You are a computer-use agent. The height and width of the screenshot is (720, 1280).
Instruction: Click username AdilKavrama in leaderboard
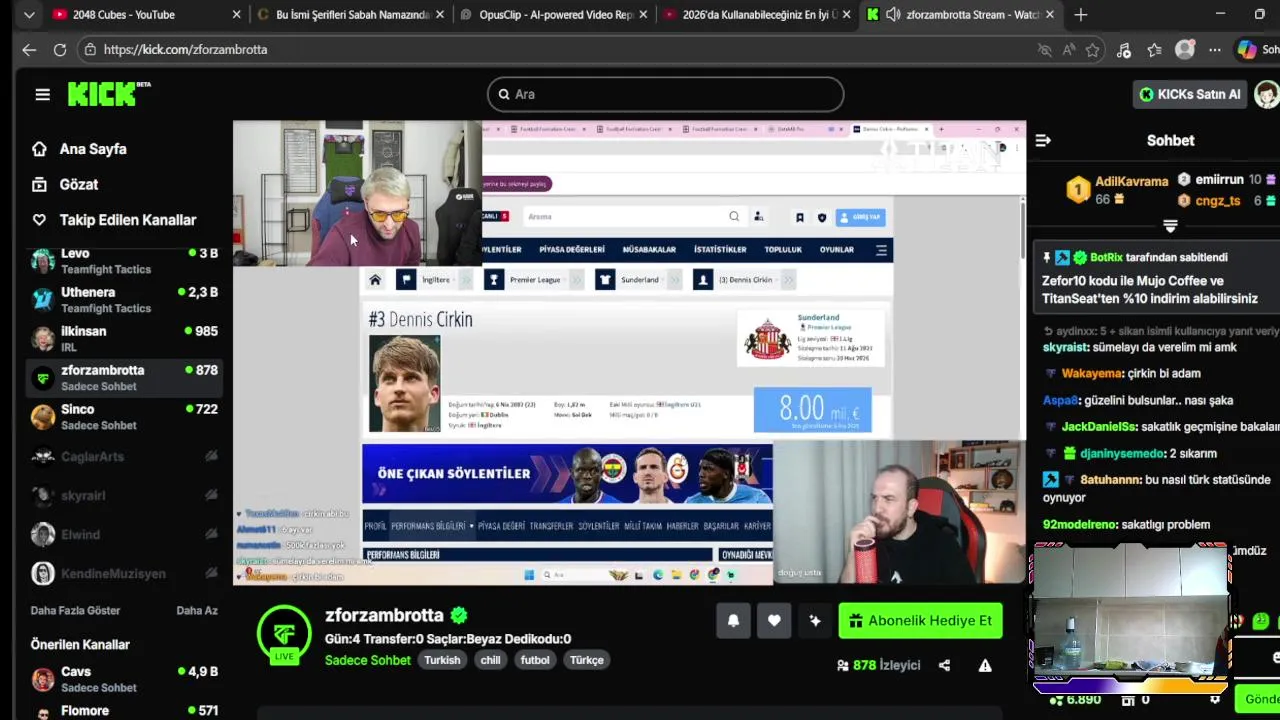point(1132,181)
